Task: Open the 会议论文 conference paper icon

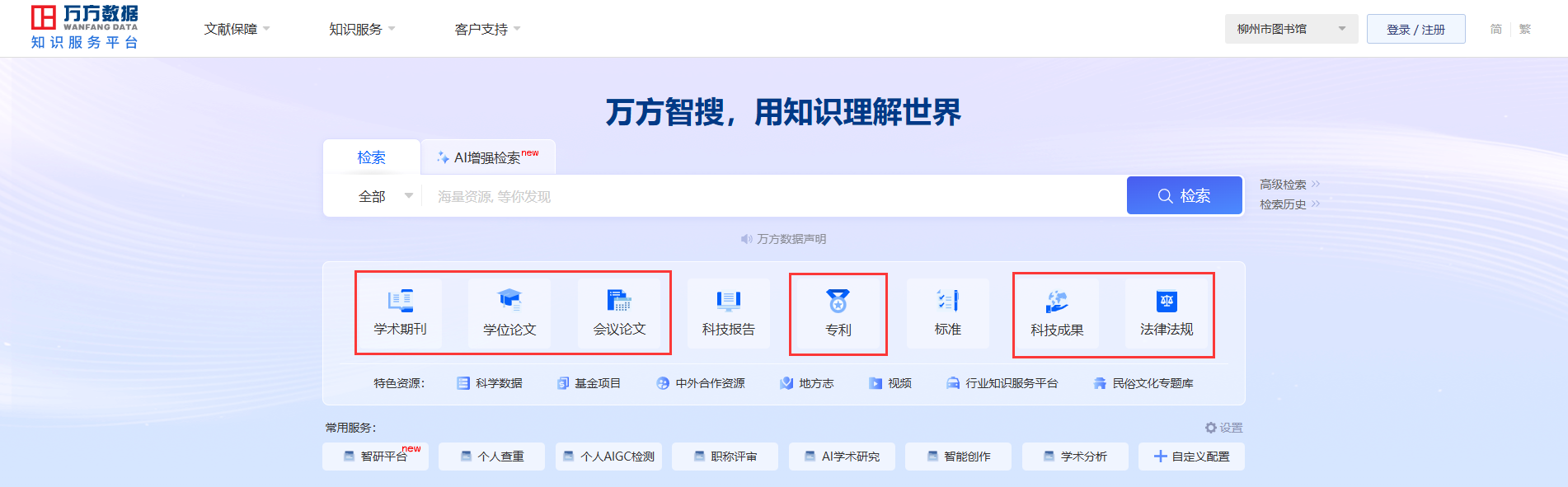Action: pos(619,301)
